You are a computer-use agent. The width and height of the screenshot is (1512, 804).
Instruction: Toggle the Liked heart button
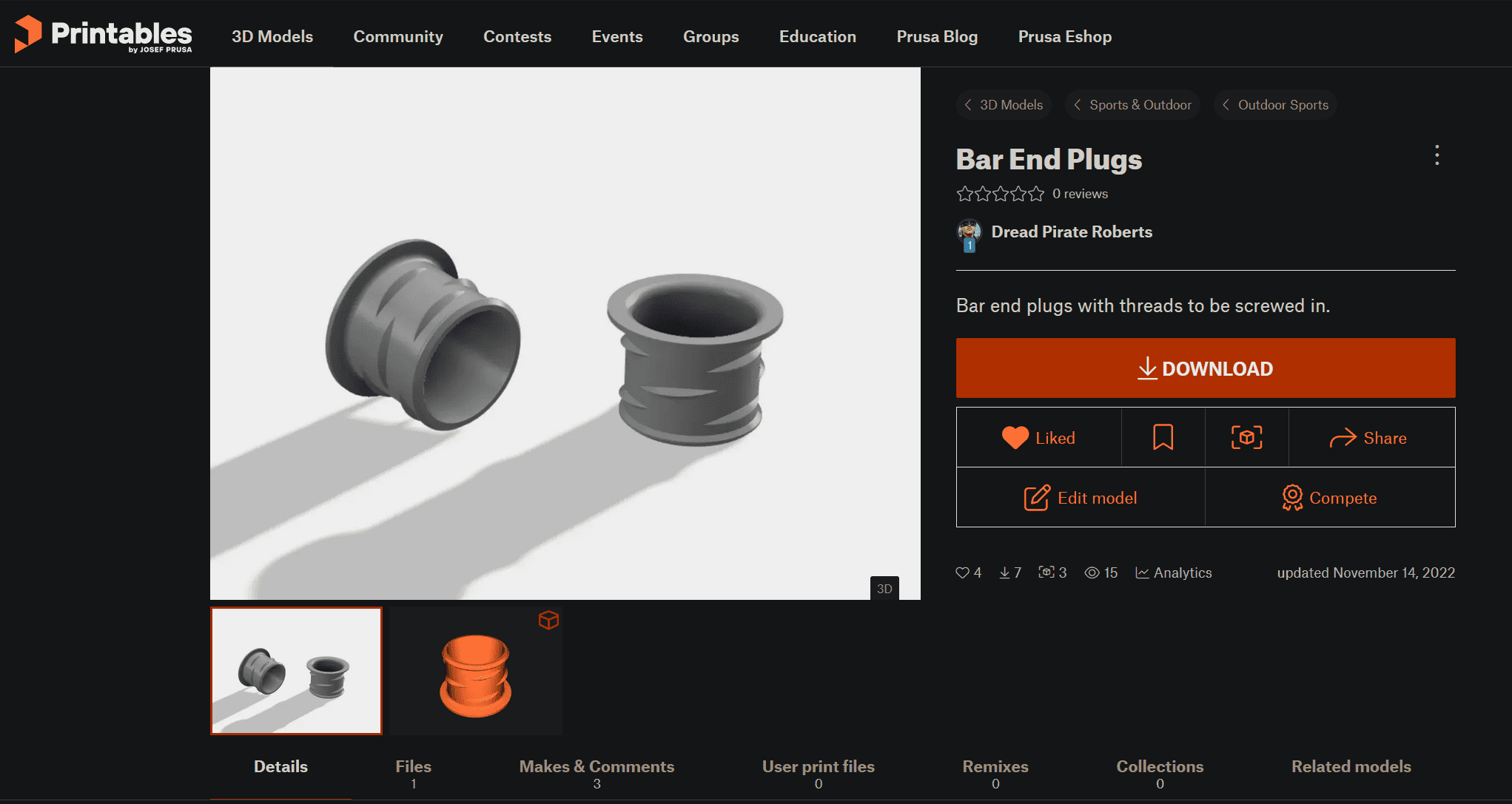pos(1038,437)
